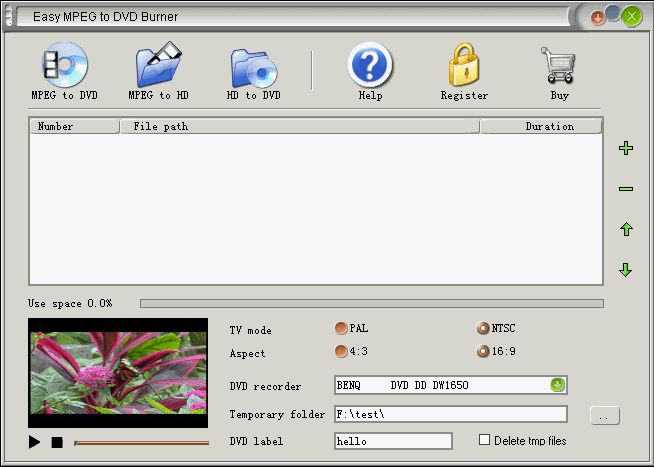Click the Duration column header
Screen dimensions: 654x467
tap(541, 126)
